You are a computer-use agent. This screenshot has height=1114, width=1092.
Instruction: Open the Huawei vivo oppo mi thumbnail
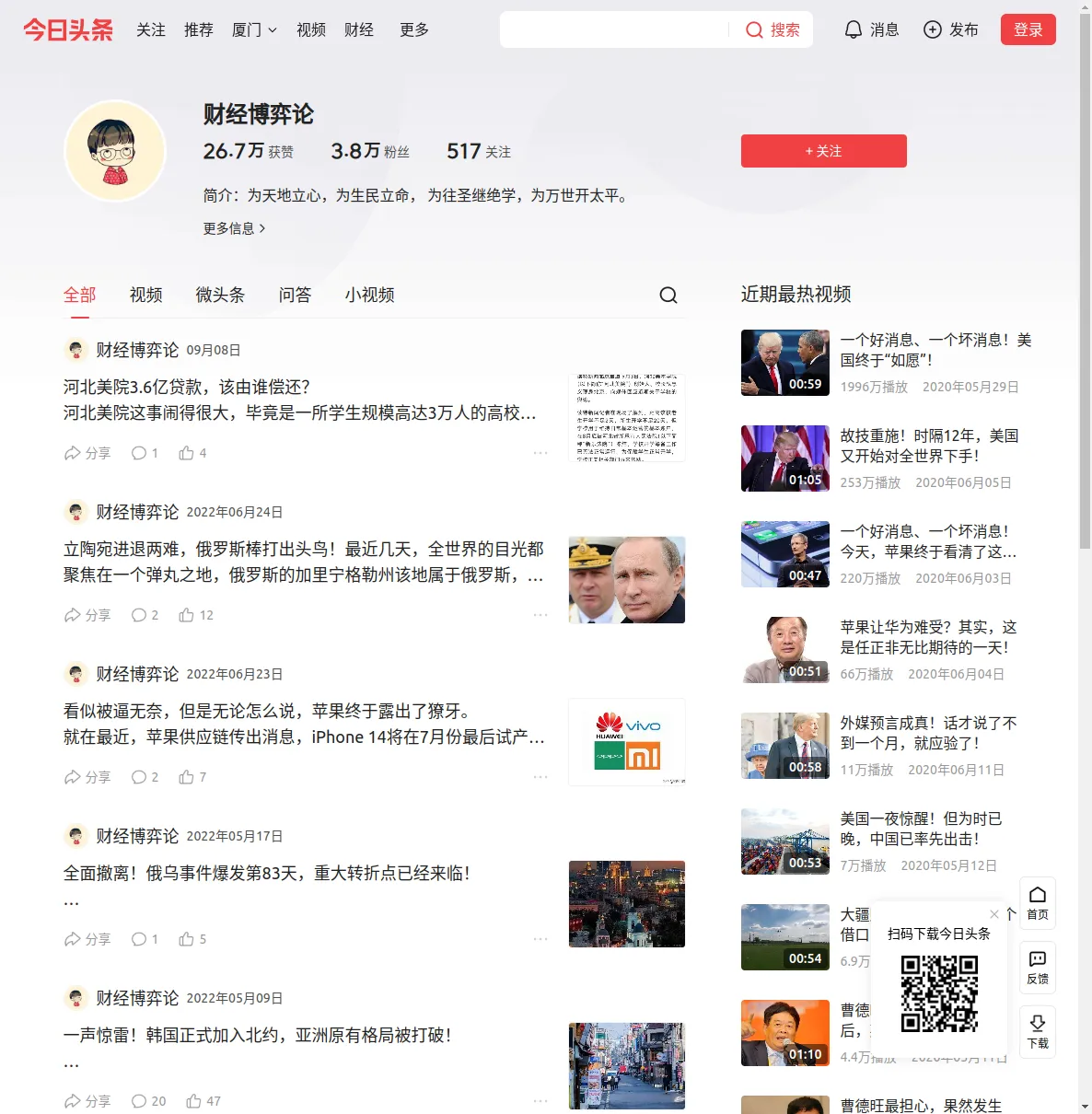point(627,742)
